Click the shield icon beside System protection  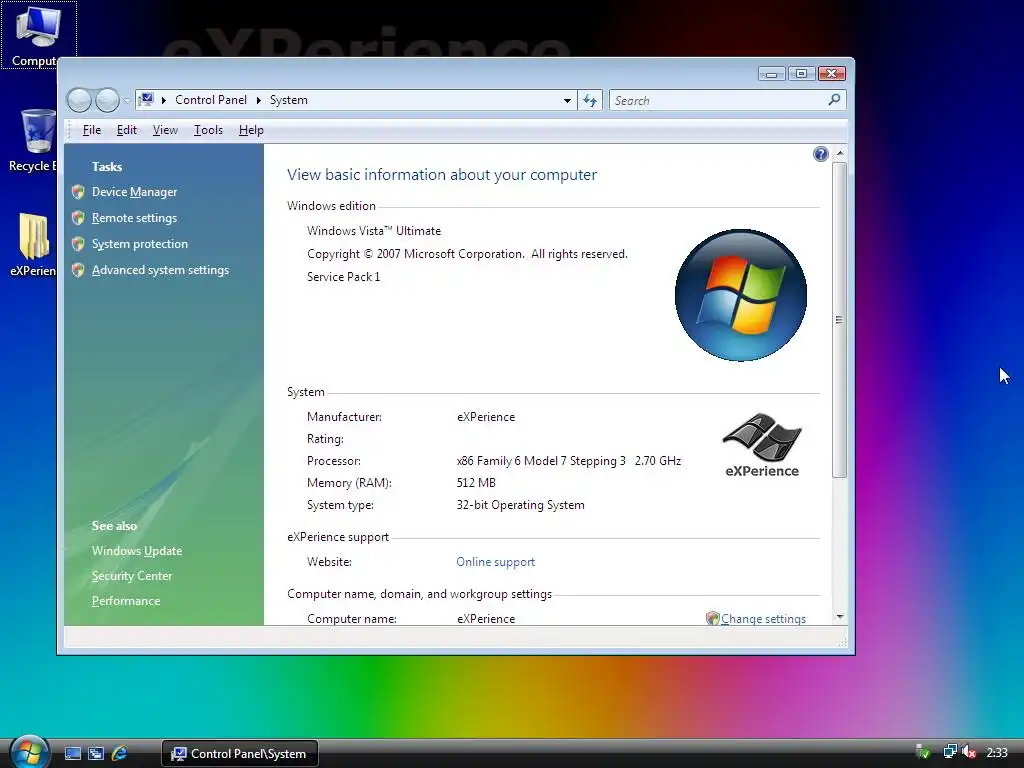(78, 244)
